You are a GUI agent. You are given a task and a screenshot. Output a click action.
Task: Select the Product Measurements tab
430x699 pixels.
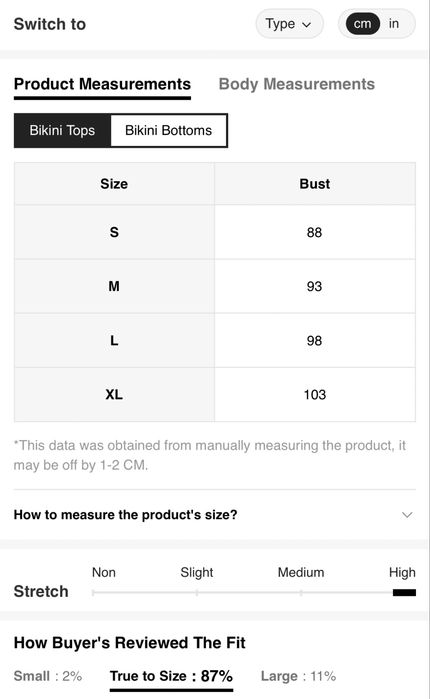click(x=102, y=84)
